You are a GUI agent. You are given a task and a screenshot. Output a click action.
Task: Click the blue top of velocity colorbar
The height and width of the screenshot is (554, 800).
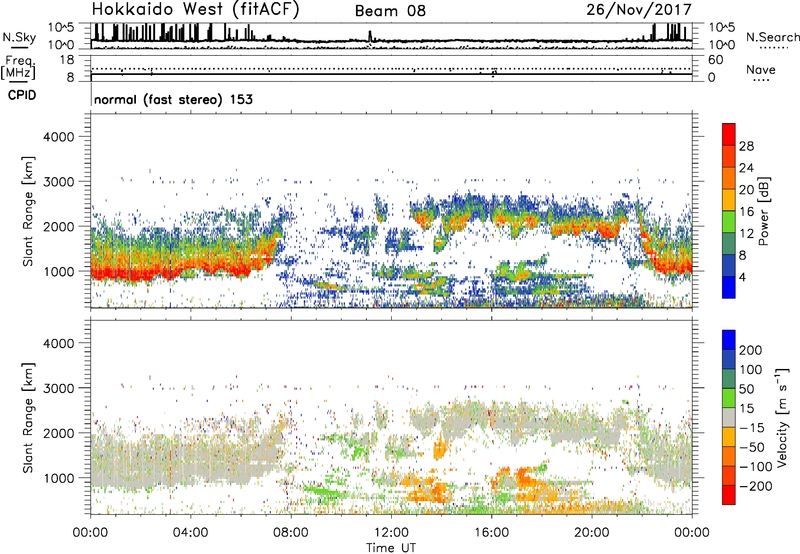tap(729, 340)
